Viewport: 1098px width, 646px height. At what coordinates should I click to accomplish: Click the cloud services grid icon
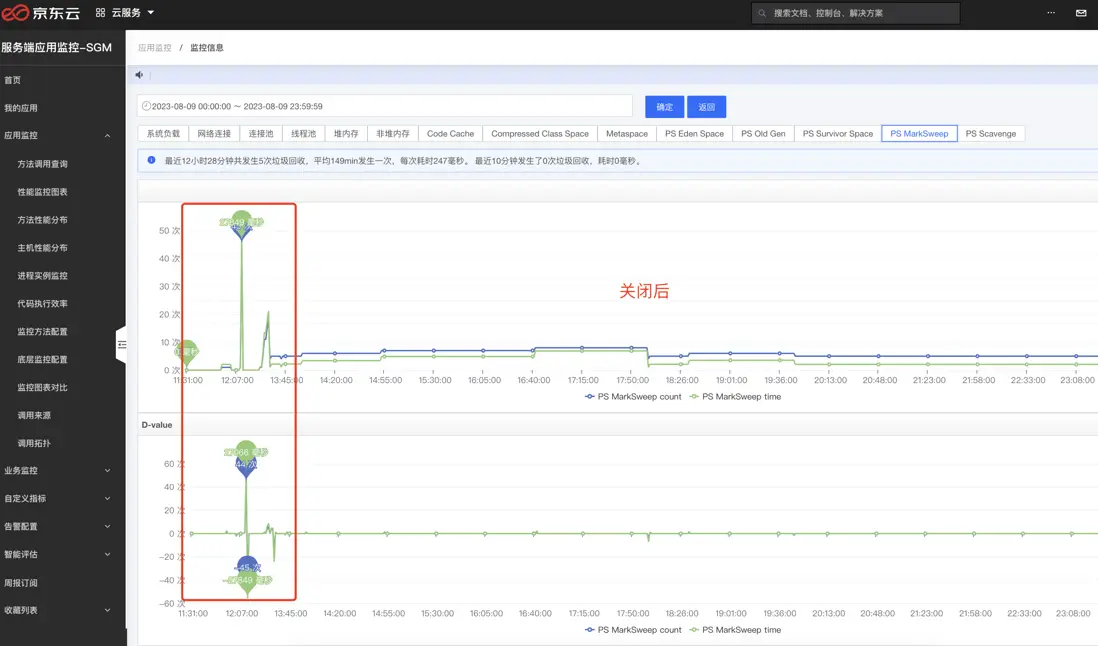pyautogui.click(x=101, y=13)
